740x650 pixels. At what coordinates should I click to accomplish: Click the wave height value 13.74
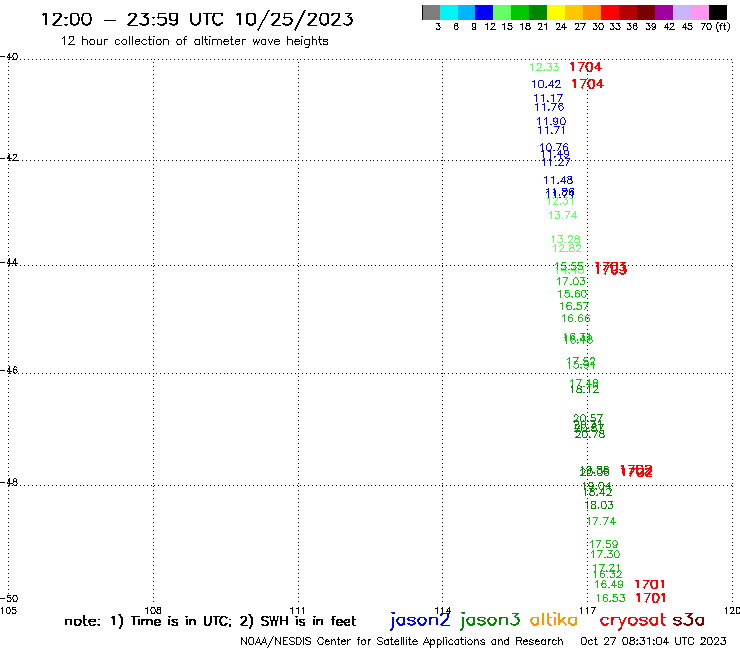563,215
